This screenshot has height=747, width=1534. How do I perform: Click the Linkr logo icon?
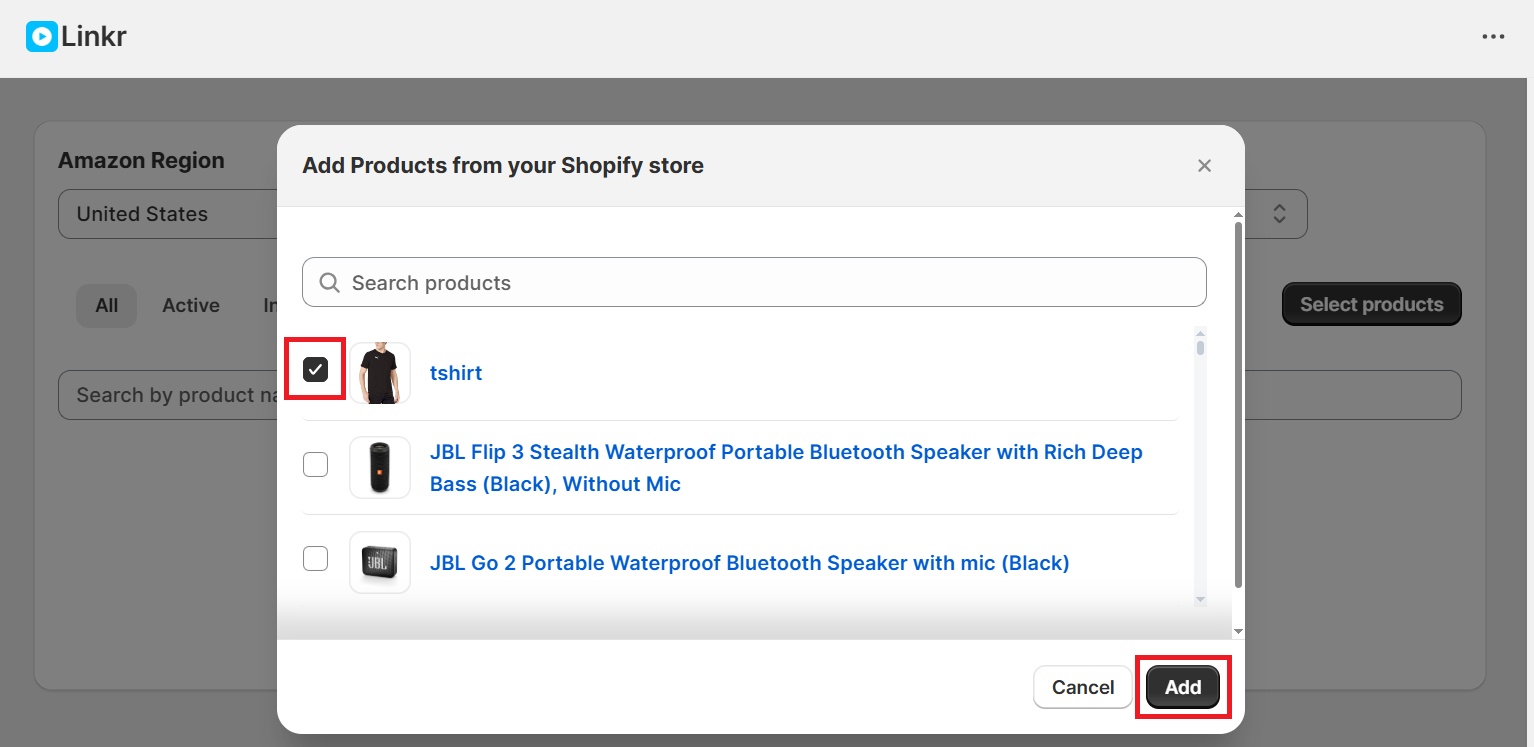click(x=42, y=37)
